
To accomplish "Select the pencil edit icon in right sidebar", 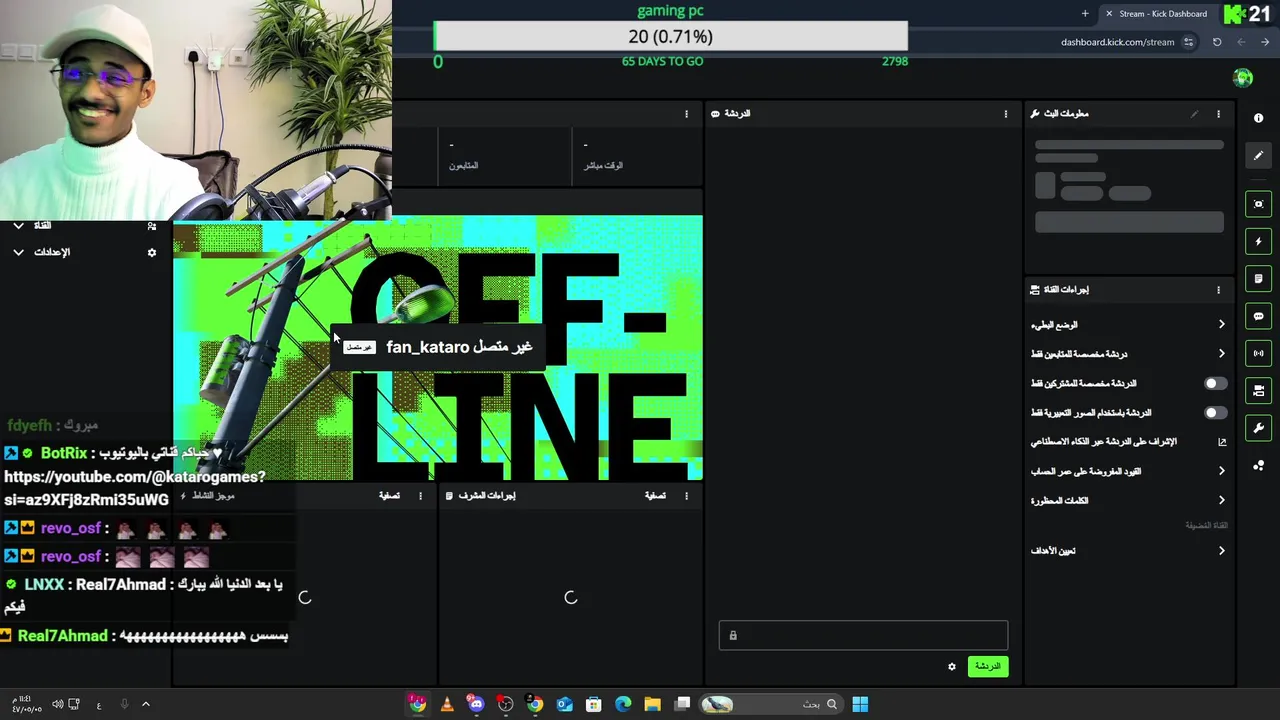I will pyautogui.click(x=1258, y=155).
